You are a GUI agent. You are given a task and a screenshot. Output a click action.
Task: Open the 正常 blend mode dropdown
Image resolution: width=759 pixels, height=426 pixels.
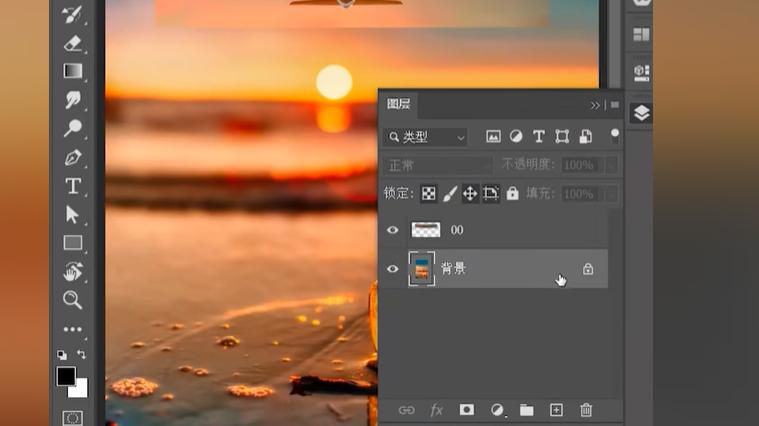point(437,165)
